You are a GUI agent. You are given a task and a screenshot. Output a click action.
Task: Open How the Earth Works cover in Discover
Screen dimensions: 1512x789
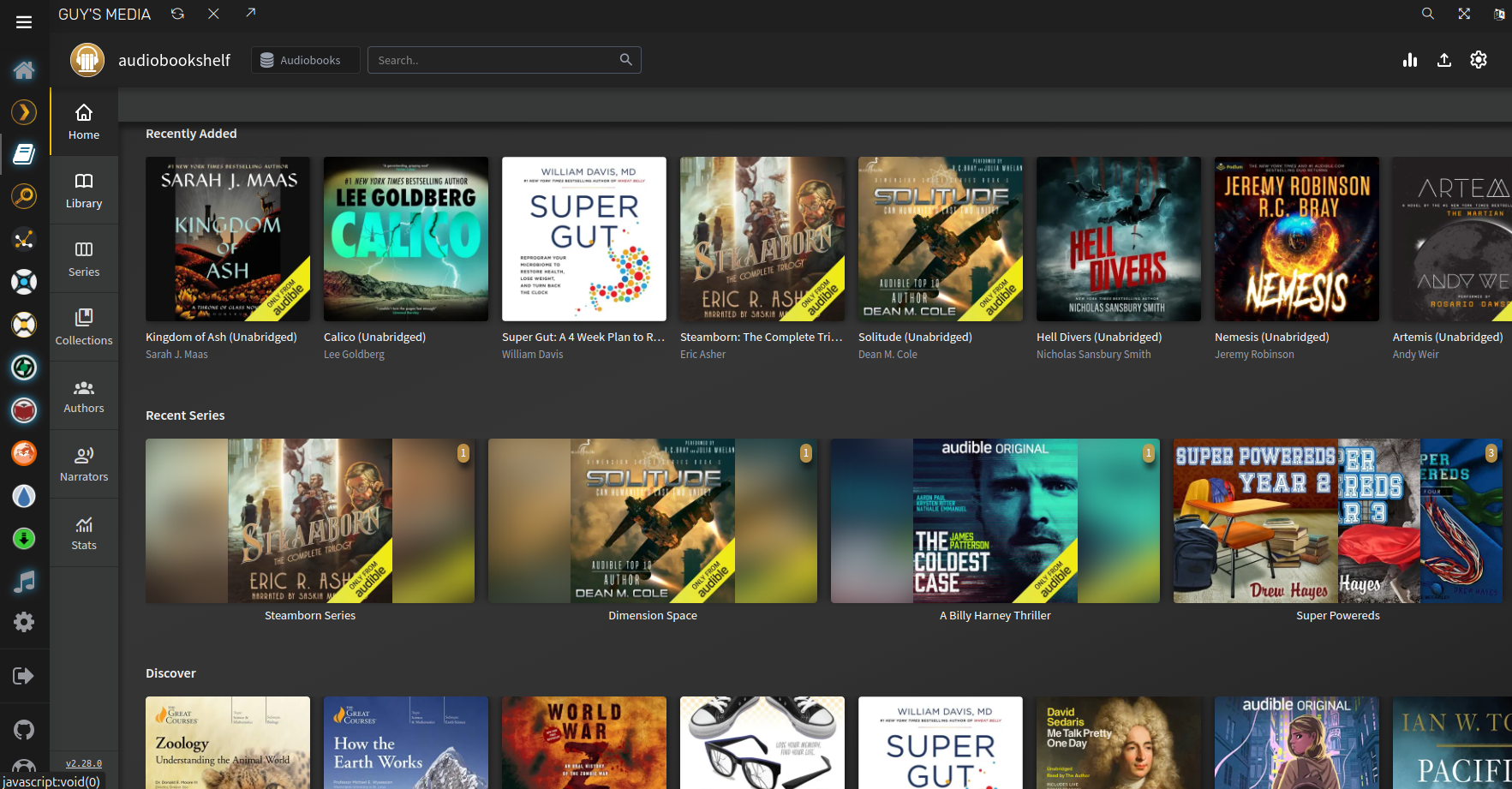coord(406,743)
